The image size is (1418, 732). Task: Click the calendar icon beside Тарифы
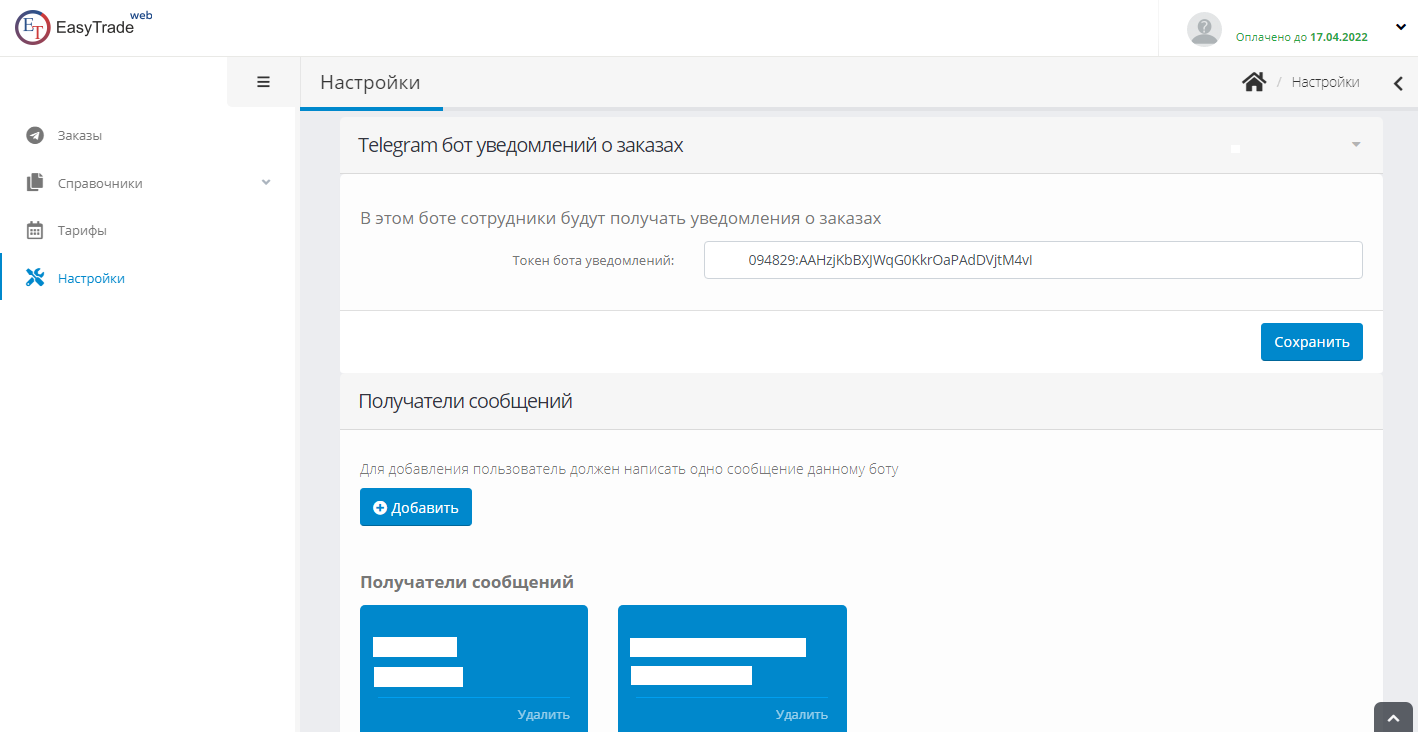point(35,230)
